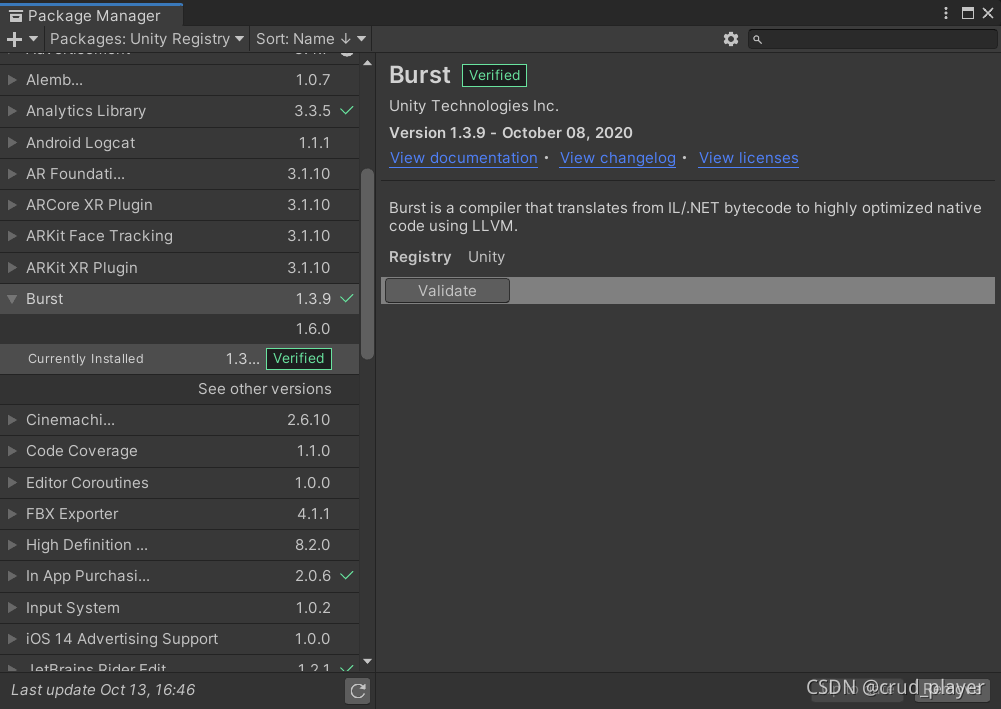The image size is (1001, 709).
Task: Expand the High Definition RP package
Action: tap(11, 544)
